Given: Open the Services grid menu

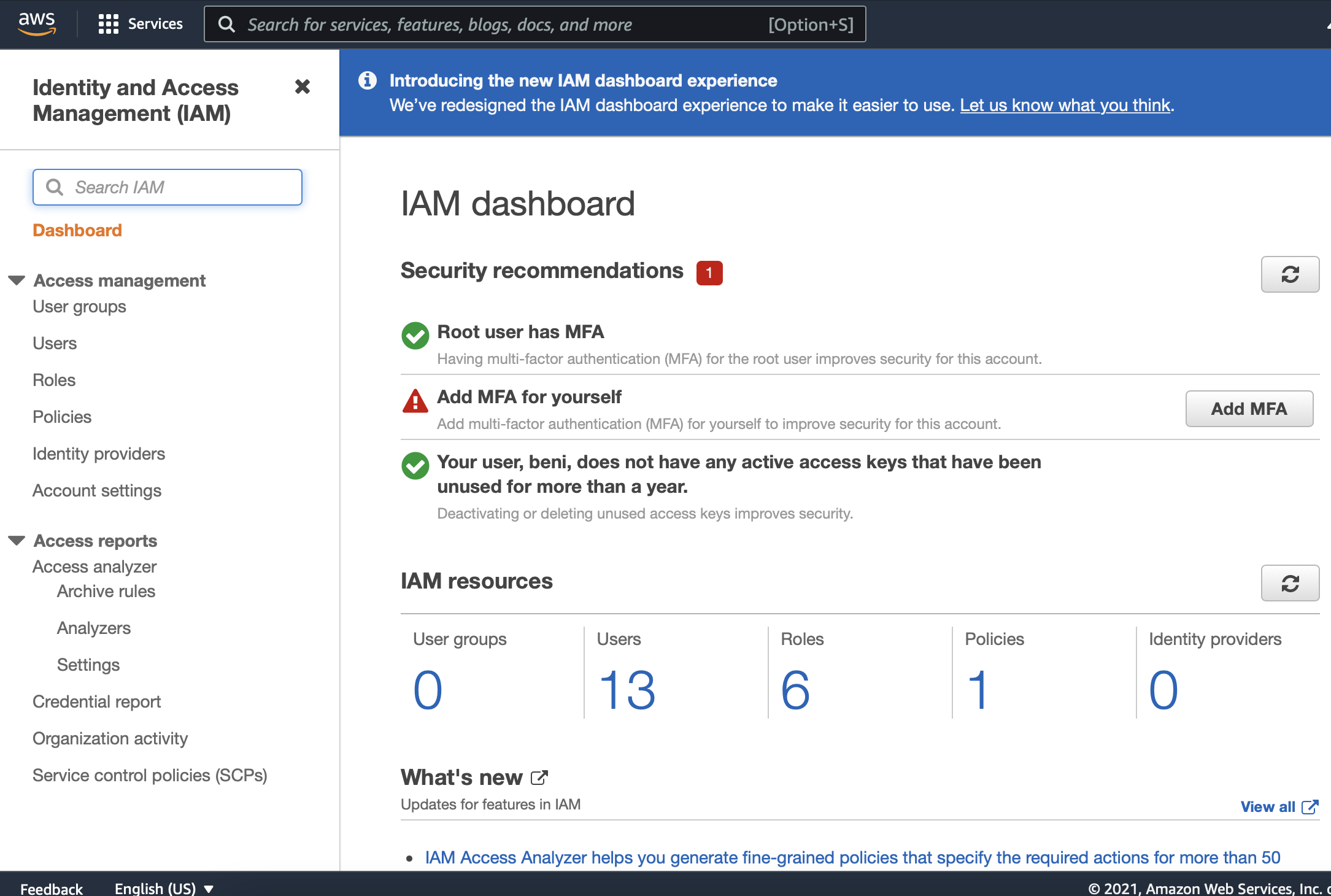Looking at the screenshot, I should [108, 24].
